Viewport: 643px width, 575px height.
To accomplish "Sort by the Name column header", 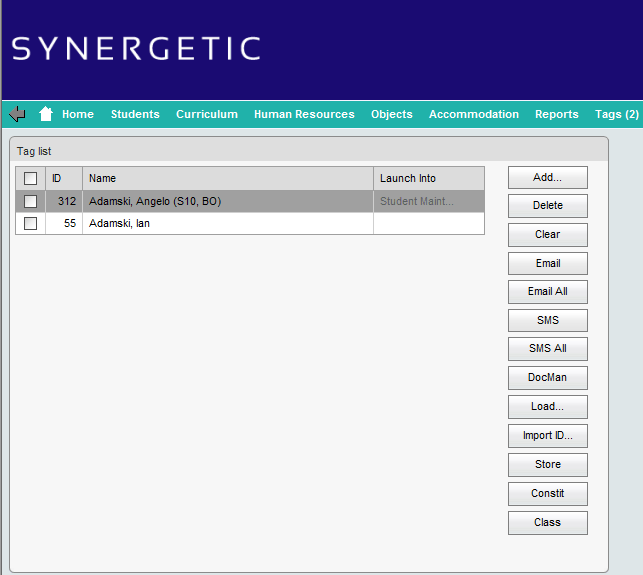I will 228,178.
